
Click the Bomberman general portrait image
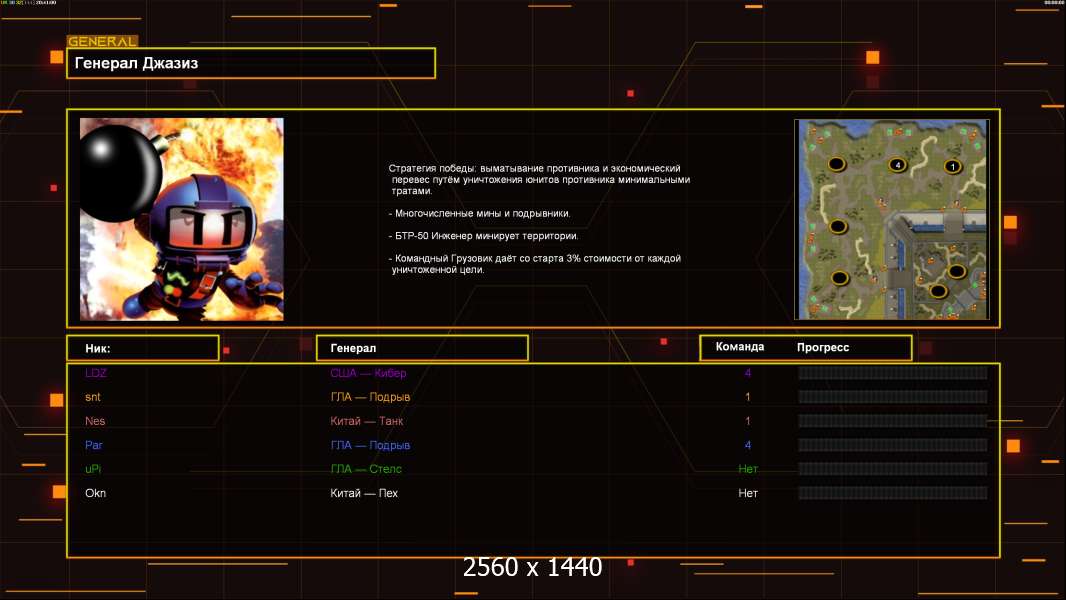click(182, 219)
